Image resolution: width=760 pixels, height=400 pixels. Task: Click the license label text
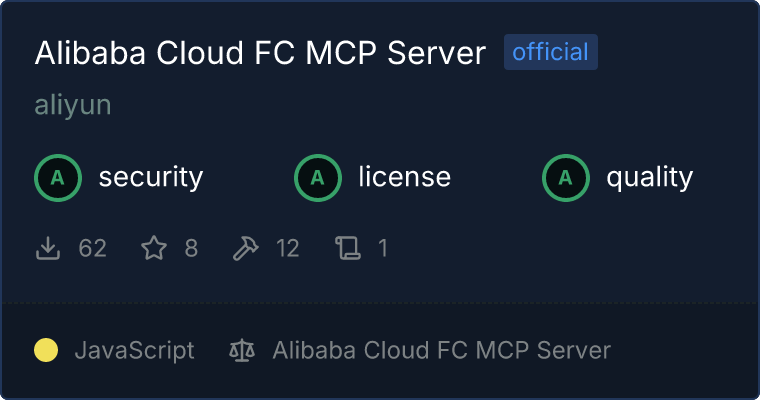tap(404, 178)
